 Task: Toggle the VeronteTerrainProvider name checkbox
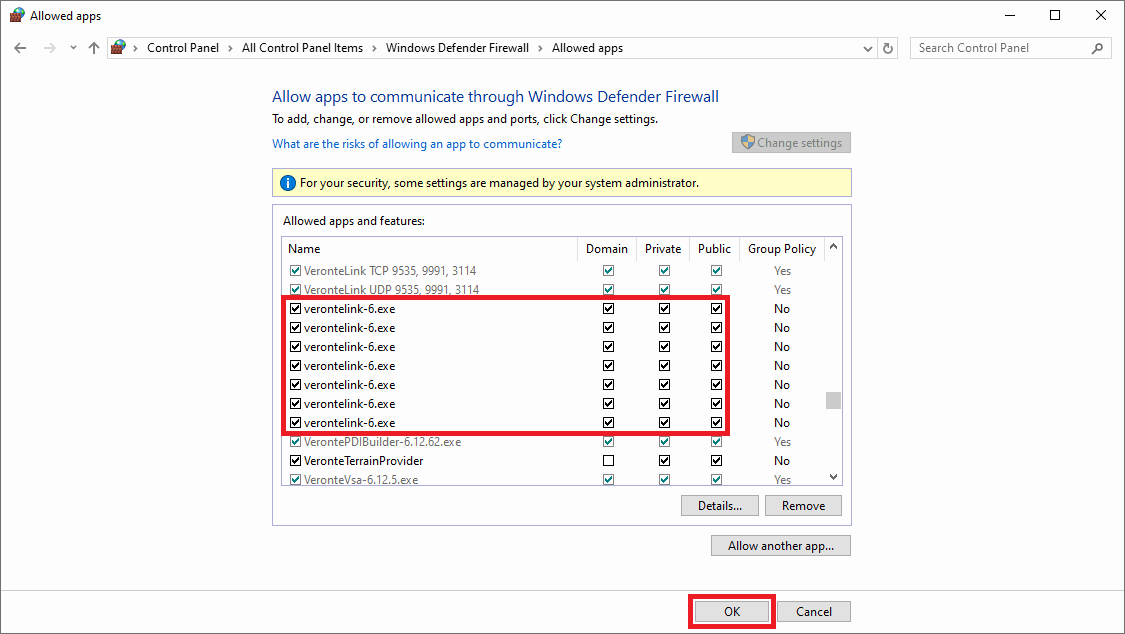pos(295,461)
